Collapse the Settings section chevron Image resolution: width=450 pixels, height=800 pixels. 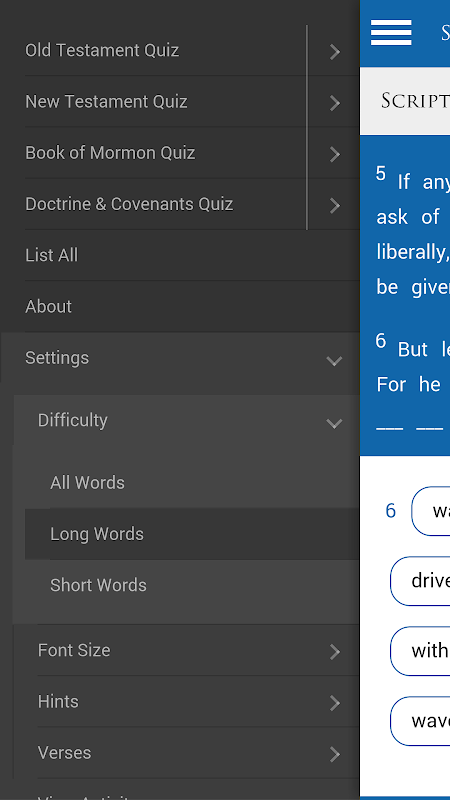click(334, 361)
